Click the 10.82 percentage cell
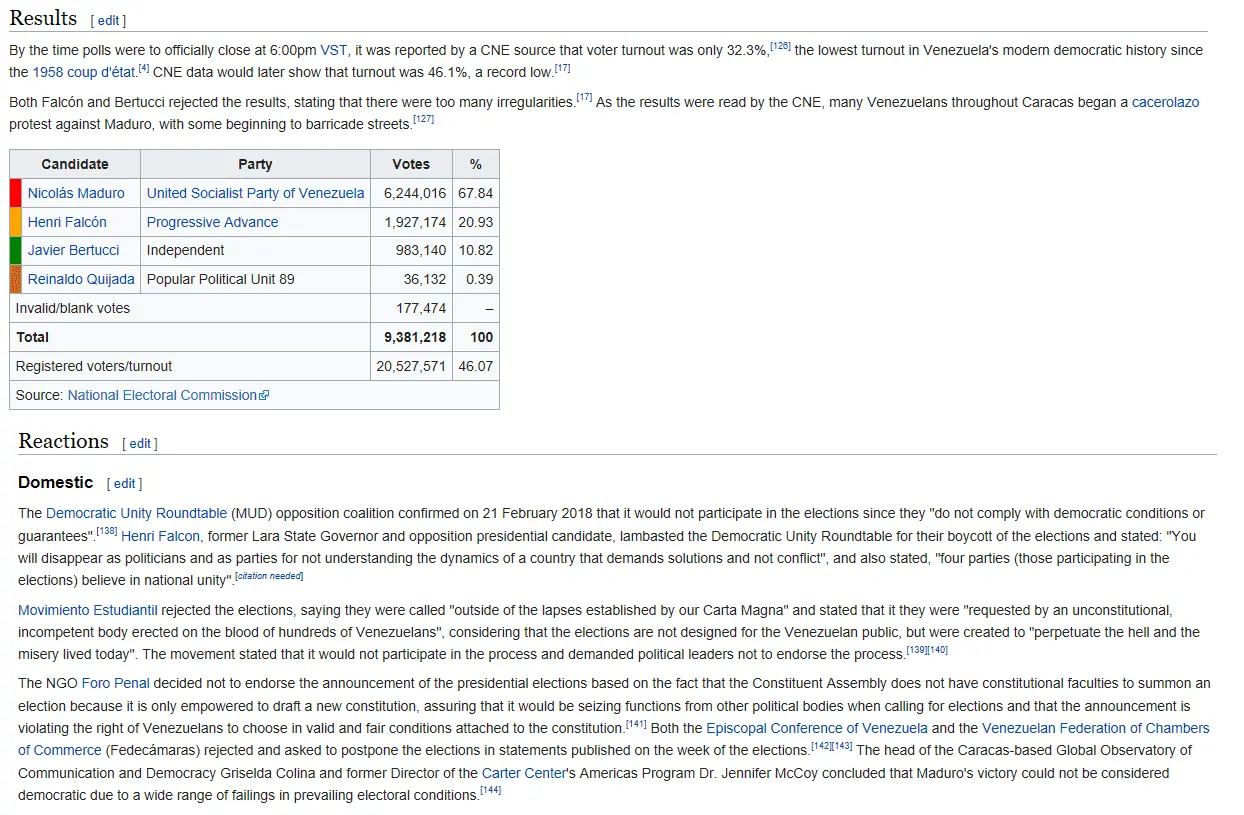 476,250
